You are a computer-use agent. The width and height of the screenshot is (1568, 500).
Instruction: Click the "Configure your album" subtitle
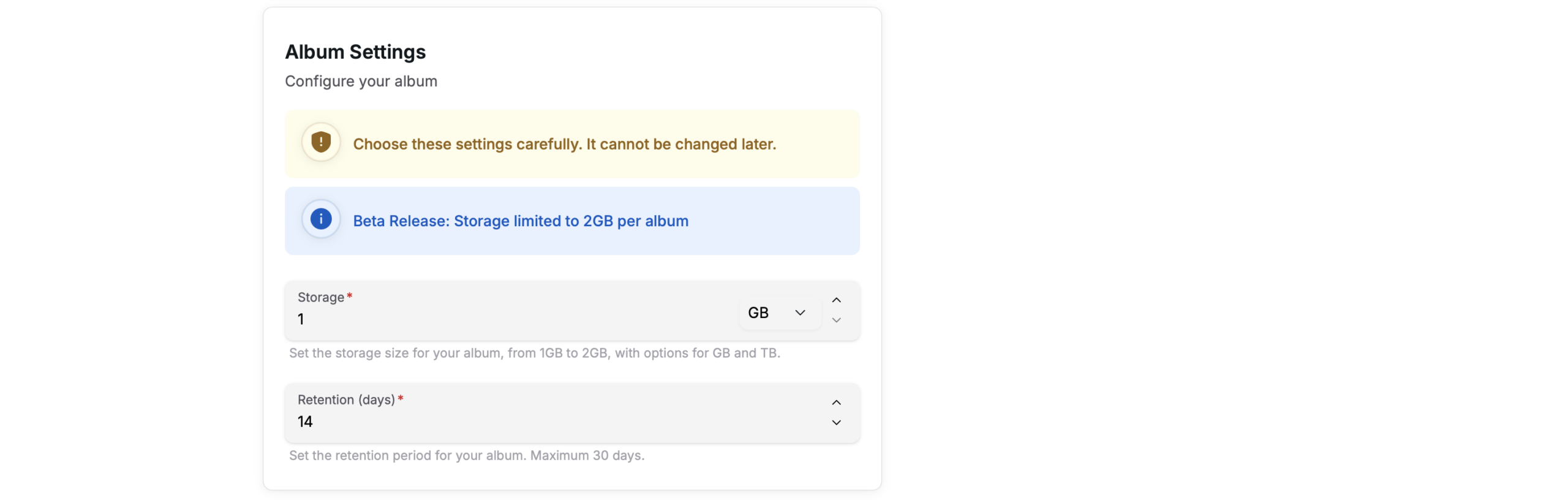point(361,81)
